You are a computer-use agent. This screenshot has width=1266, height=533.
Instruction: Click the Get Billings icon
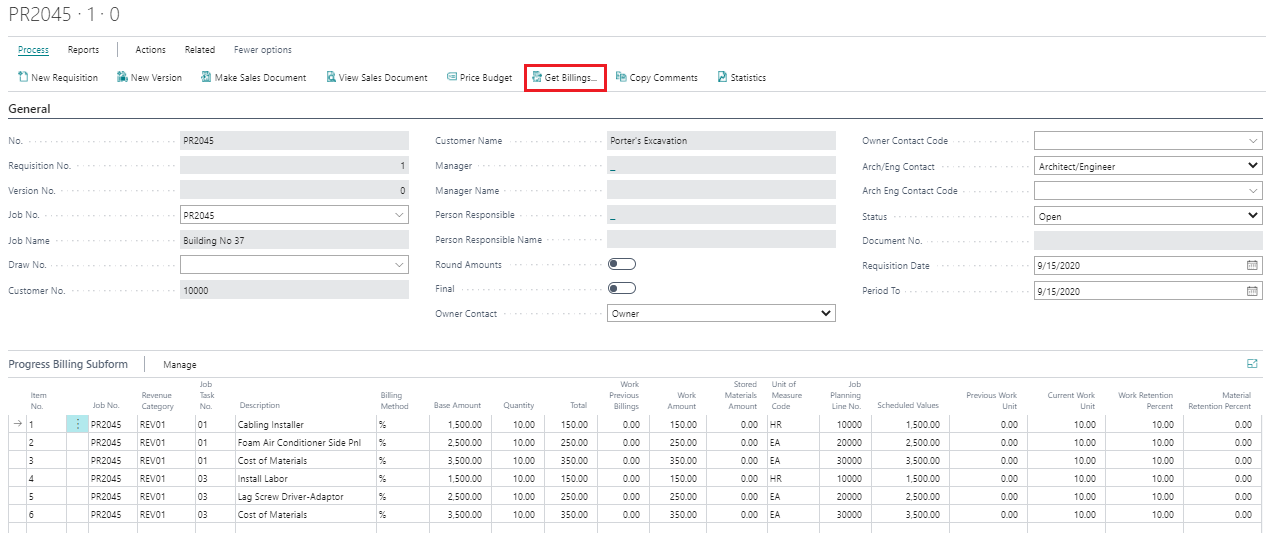[x=537, y=77]
